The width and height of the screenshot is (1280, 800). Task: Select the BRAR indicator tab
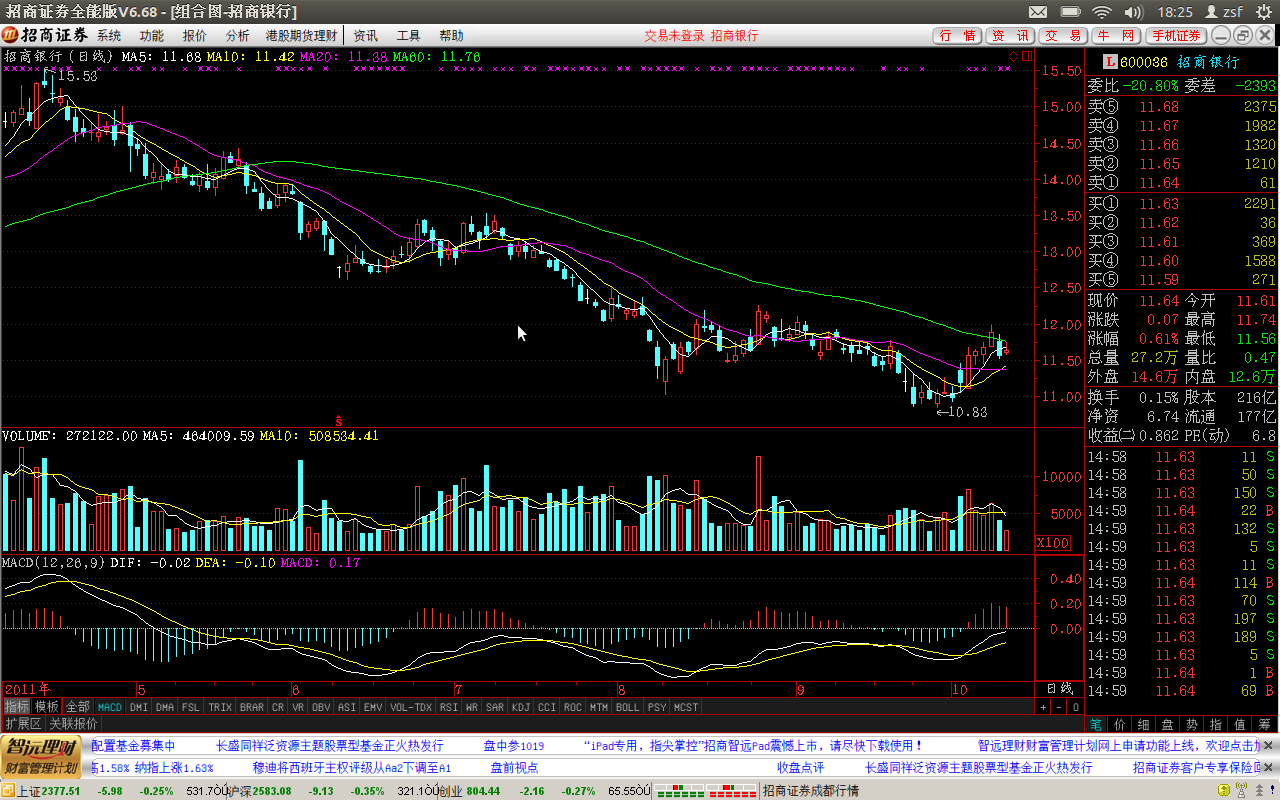coord(252,707)
